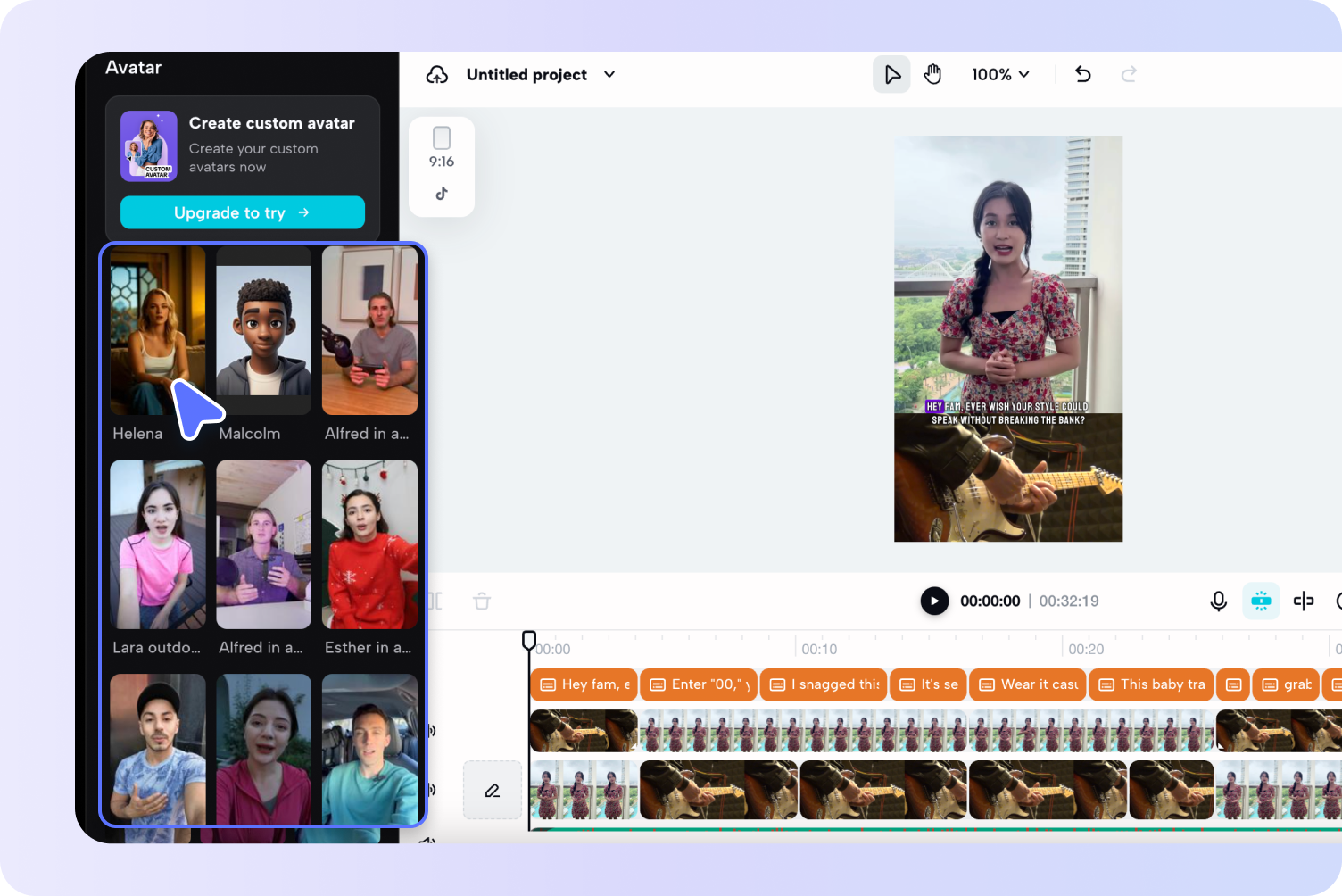Toggle the highlighted auto-snap timeline icon
The image size is (1342, 896).
1261,601
